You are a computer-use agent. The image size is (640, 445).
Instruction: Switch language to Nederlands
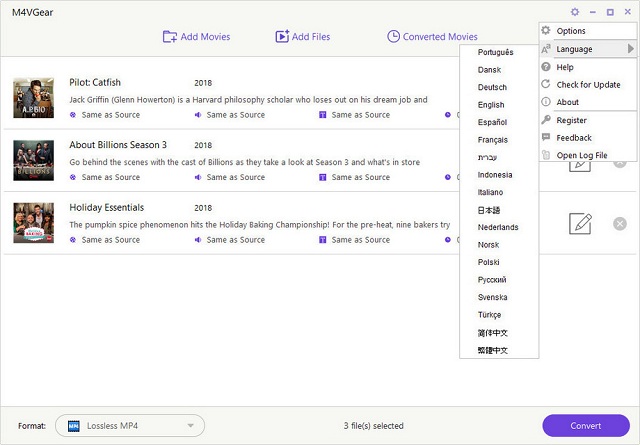coord(499,227)
